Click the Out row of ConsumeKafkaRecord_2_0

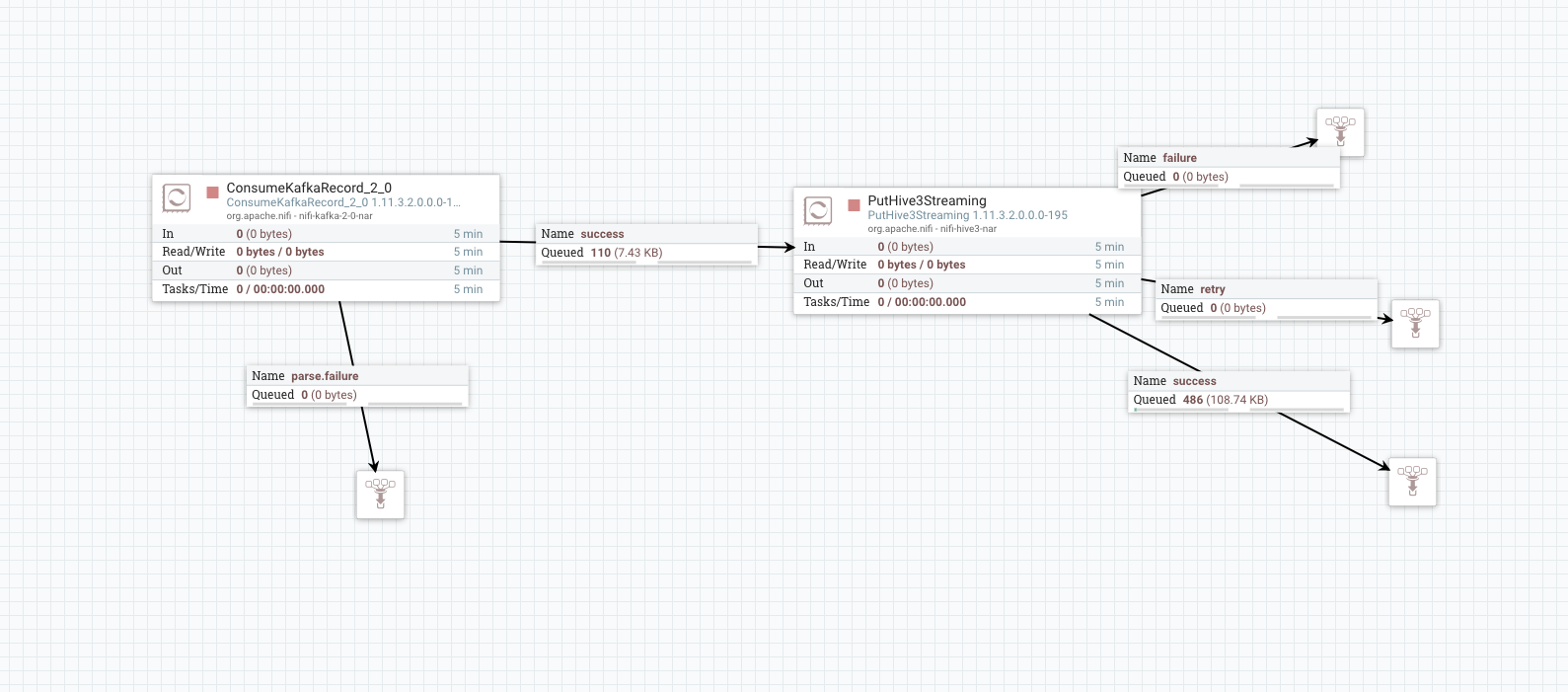pyautogui.click(x=325, y=270)
